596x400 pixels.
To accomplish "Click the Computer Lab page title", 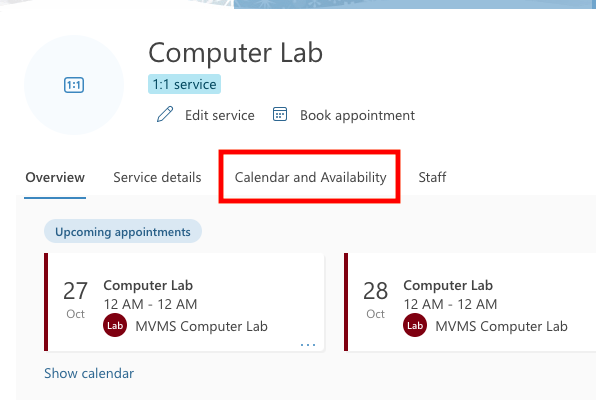I will point(236,52).
